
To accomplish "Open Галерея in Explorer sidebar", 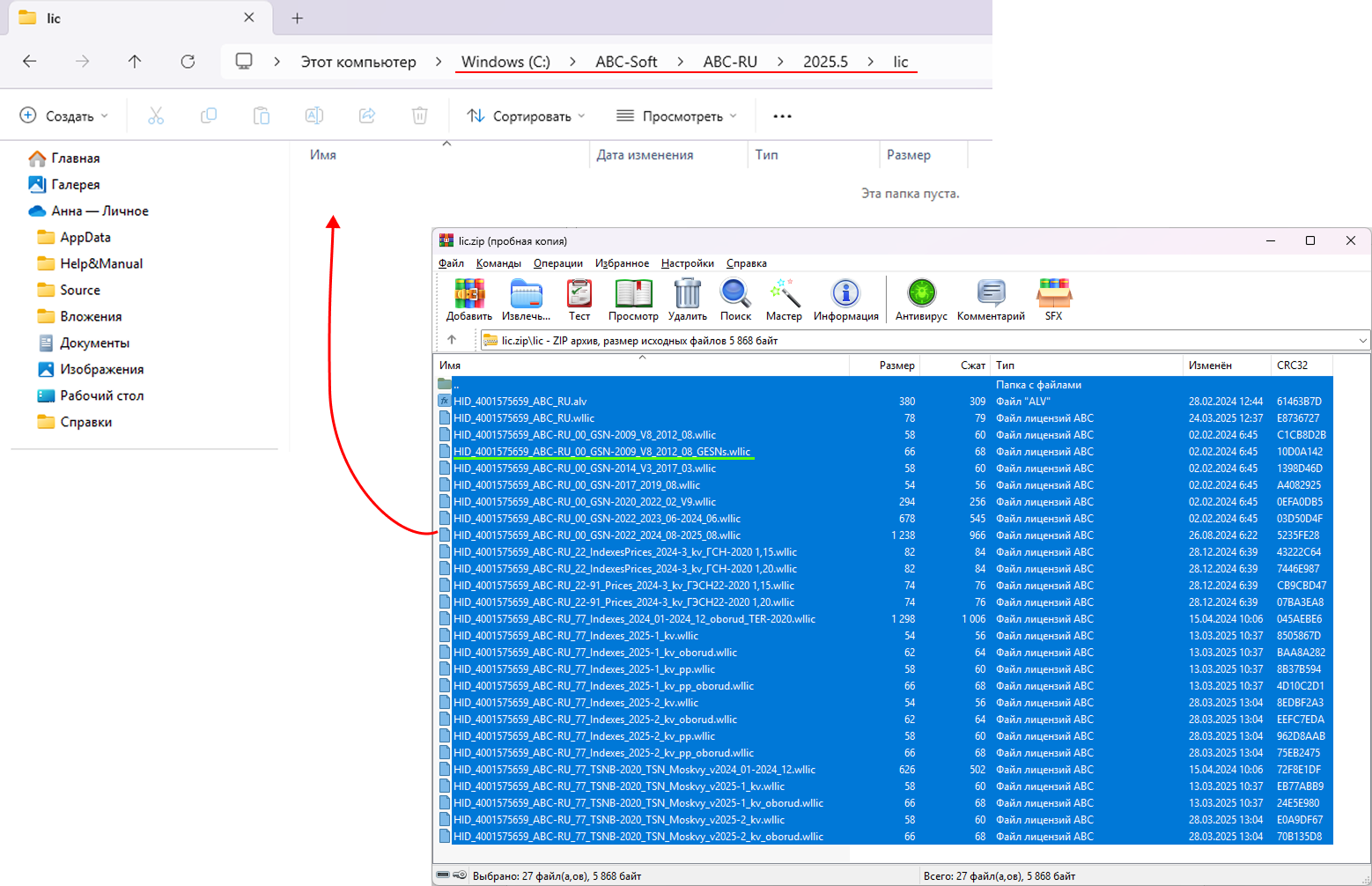I will pyautogui.click(x=64, y=185).
